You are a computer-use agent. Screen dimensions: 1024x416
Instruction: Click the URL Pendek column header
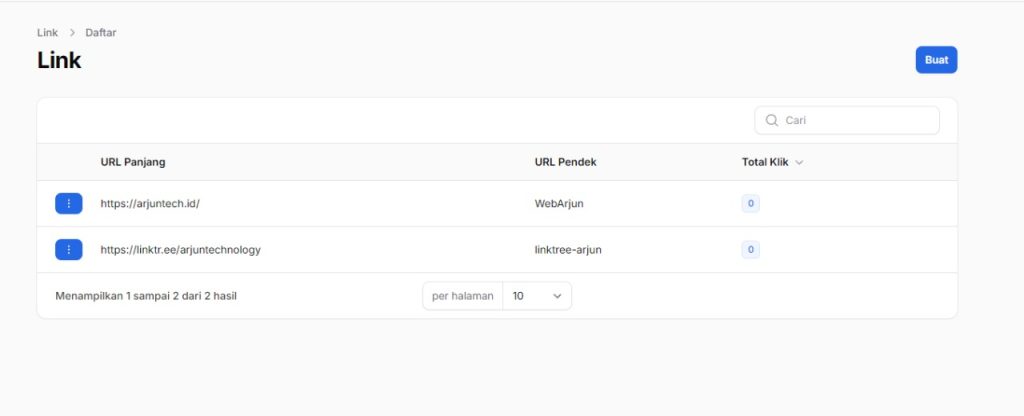tap(566, 162)
